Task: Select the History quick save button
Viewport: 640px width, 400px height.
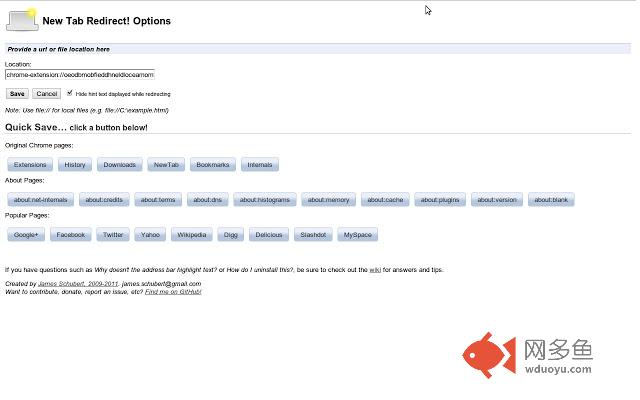Action: click(74, 165)
